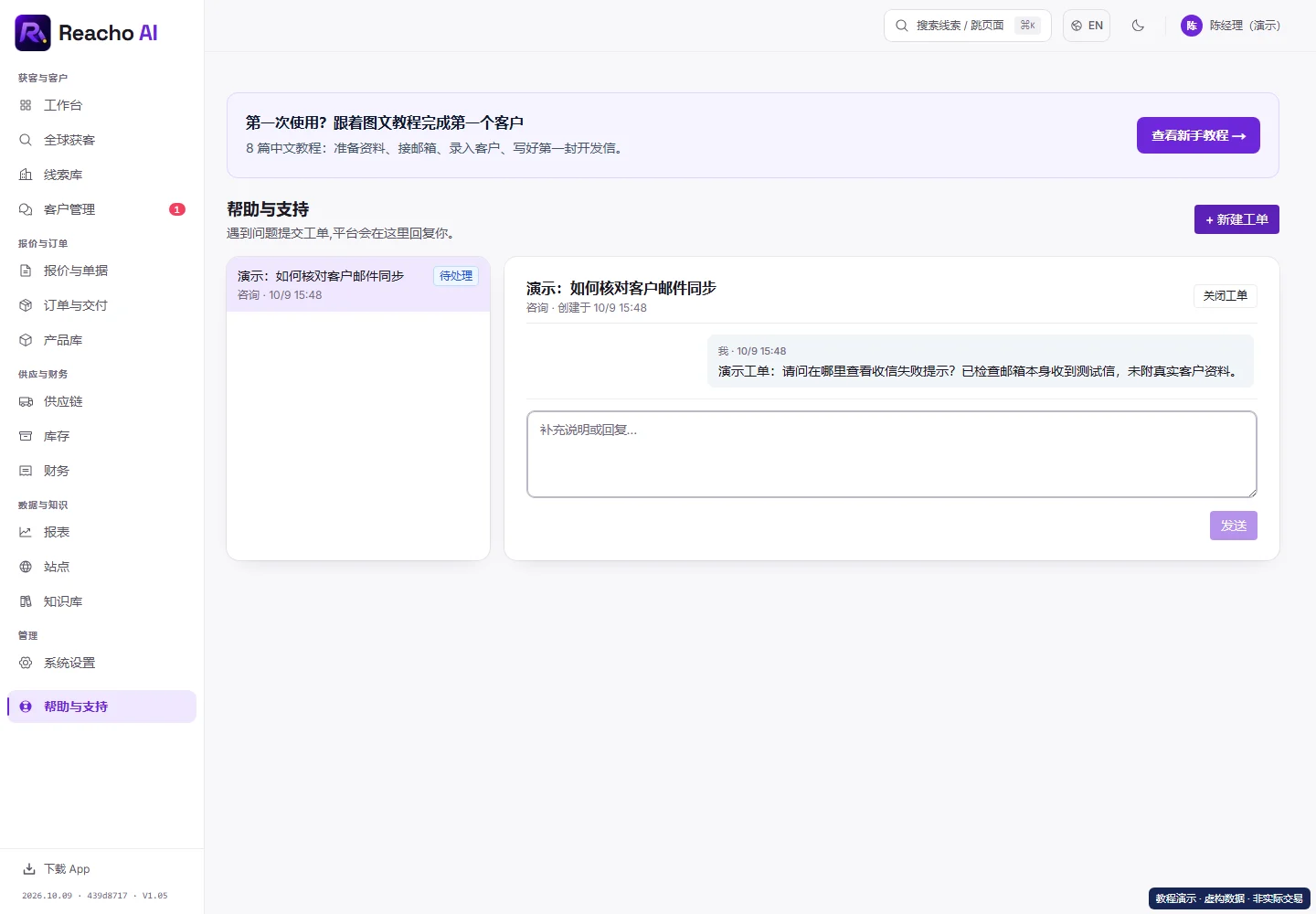1316x914 pixels.
Task: Open 线索库 icon in sidebar
Action: [x=26, y=175]
